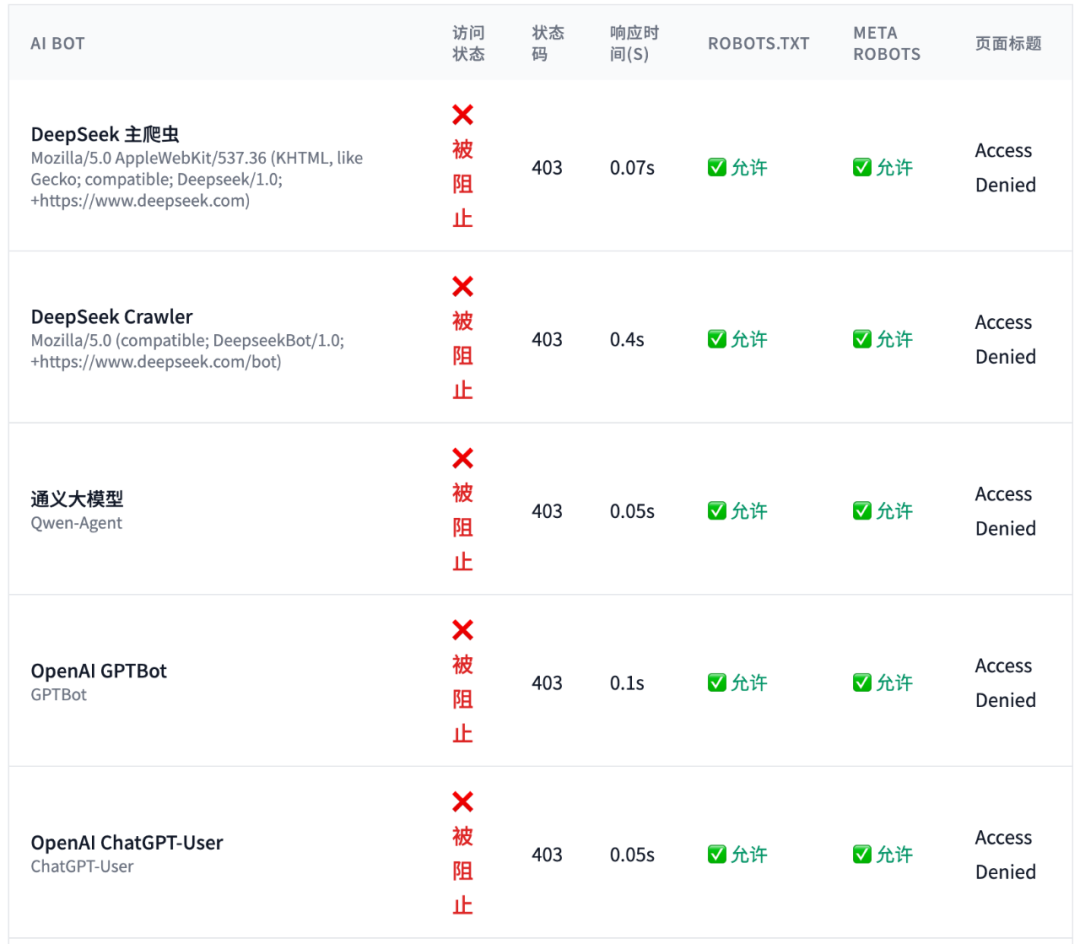Click the AI BOT column header

coord(58,44)
